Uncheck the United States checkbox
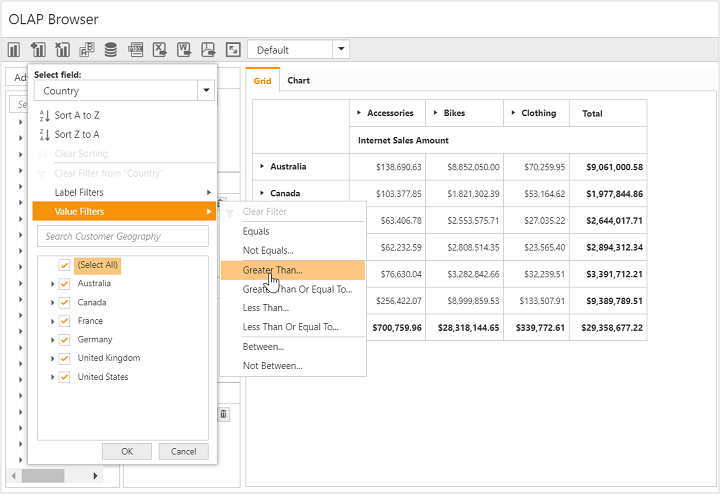Screen dimensions: 720x494 (x=64, y=377)
